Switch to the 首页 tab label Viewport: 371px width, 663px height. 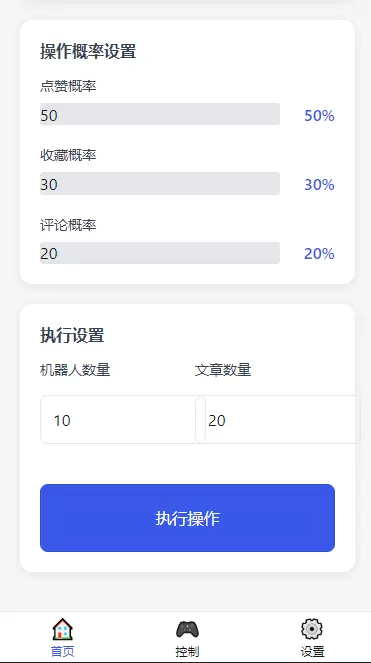point(63,651)
